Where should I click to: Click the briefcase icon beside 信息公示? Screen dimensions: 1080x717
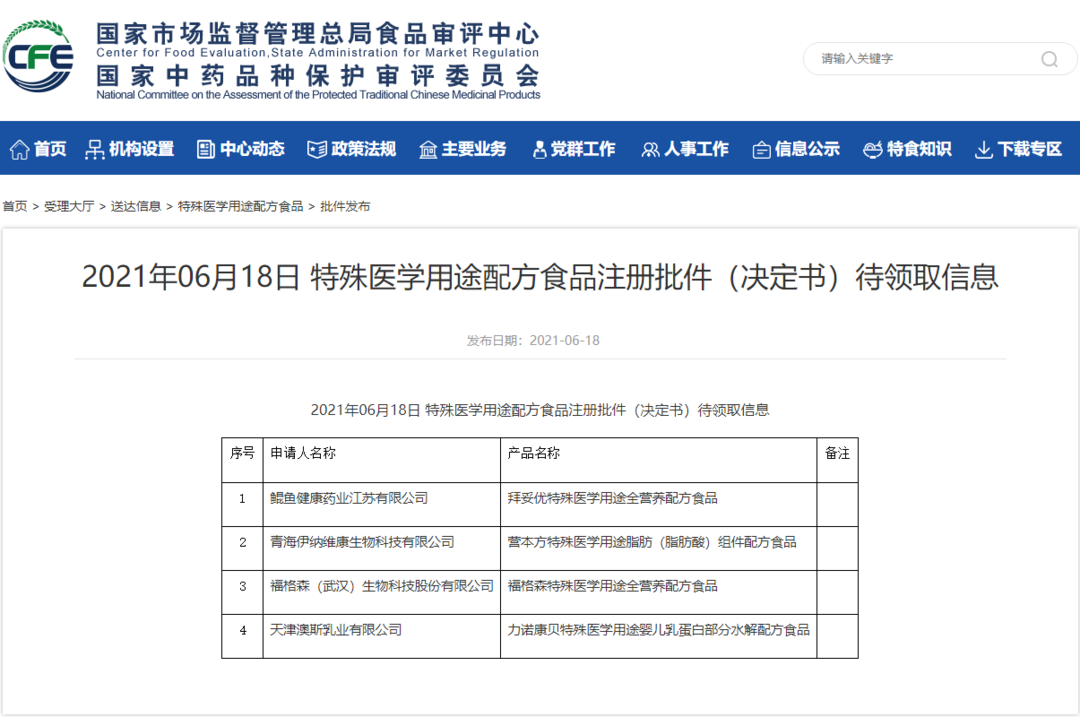tap(761, 149)
